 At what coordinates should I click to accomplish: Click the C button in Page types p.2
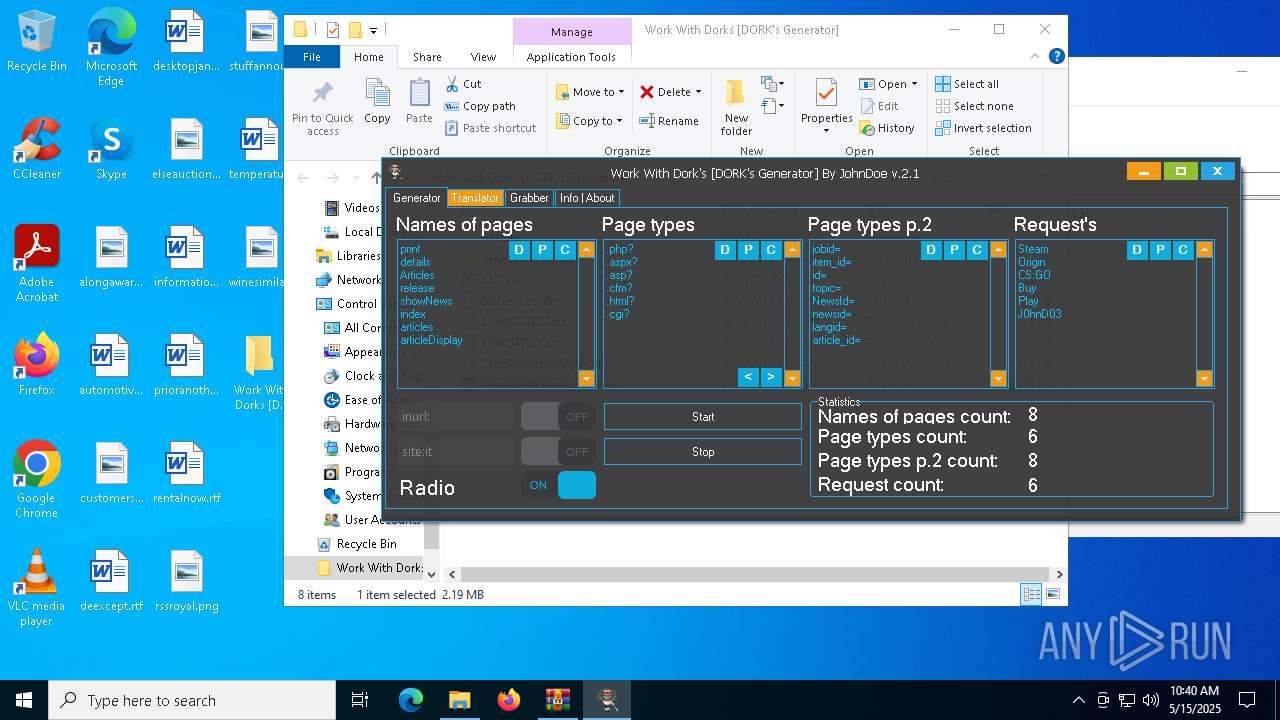coord(977,250)
